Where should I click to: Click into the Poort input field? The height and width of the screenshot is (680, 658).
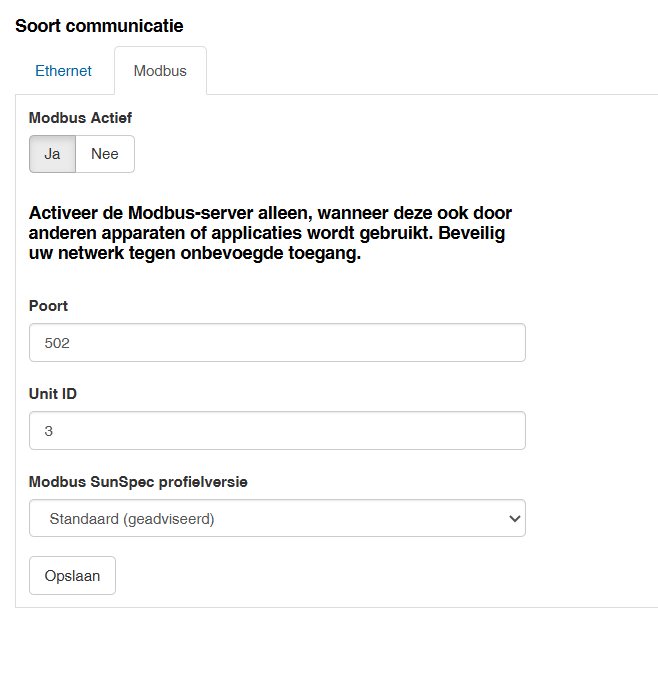pyautogui.click(x=277, y=342)
